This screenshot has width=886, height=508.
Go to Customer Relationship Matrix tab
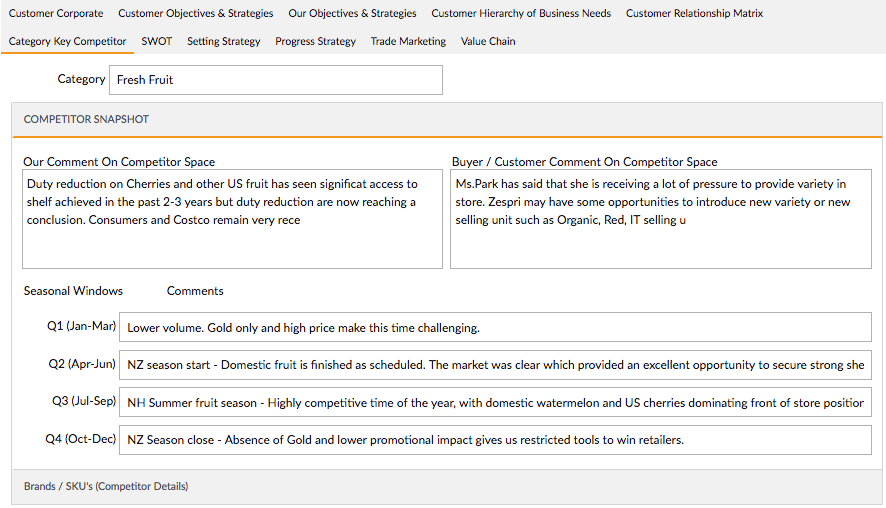(x=694, y=13)
